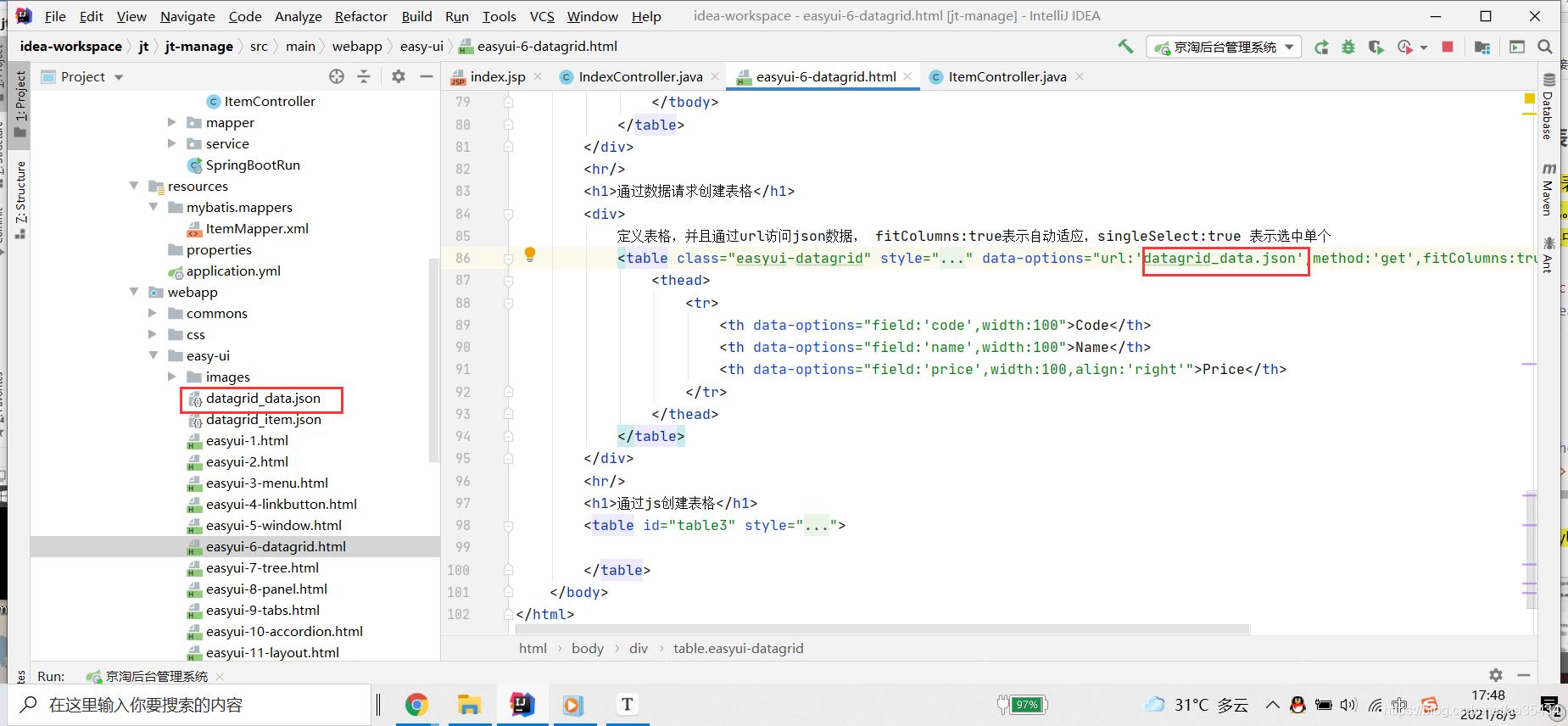This screenshot has height=726, width=1568.
Task: Click the editor horizontal scrollbar
Action: 883,629
